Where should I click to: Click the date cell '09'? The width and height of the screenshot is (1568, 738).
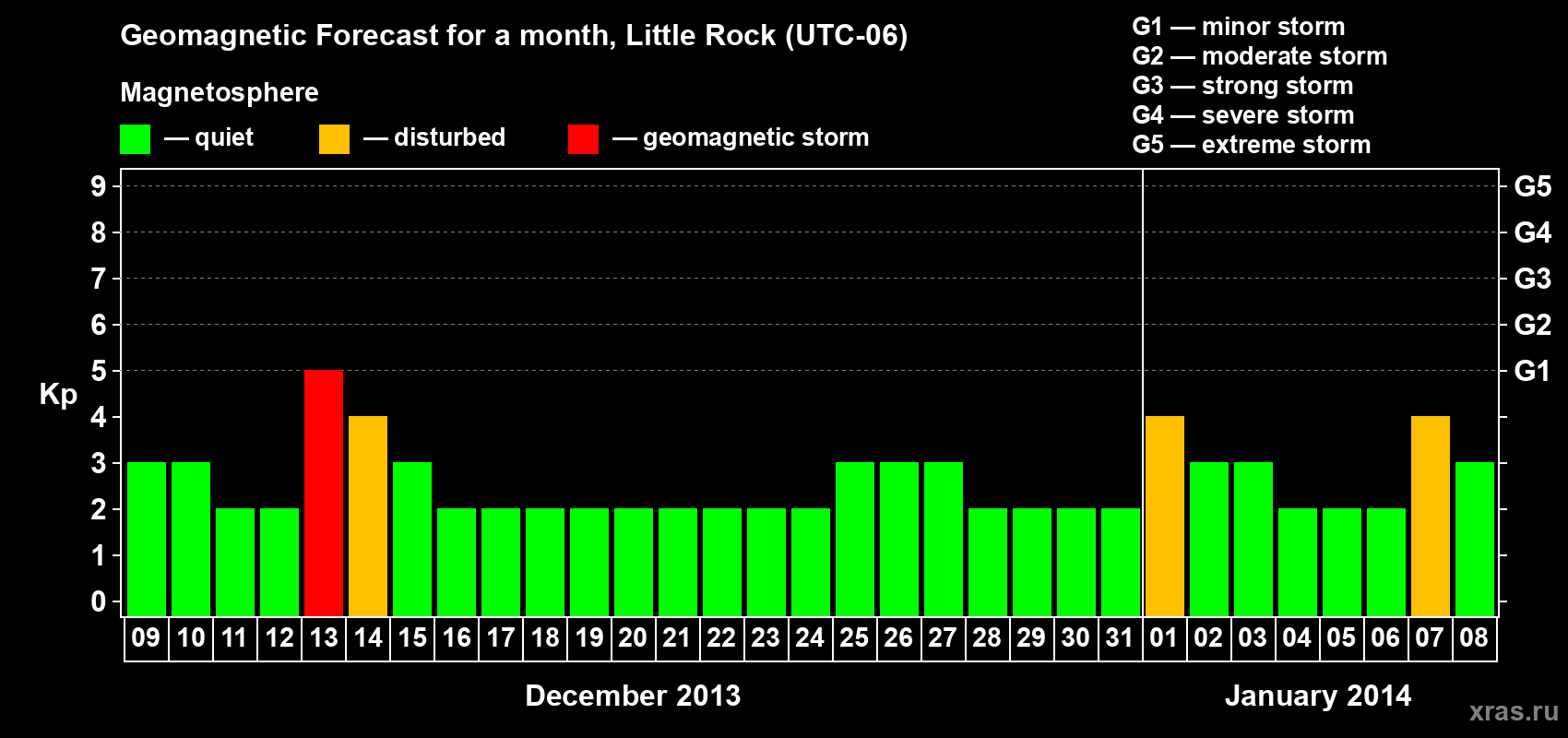pyautogui.click(x=147, y=638)
